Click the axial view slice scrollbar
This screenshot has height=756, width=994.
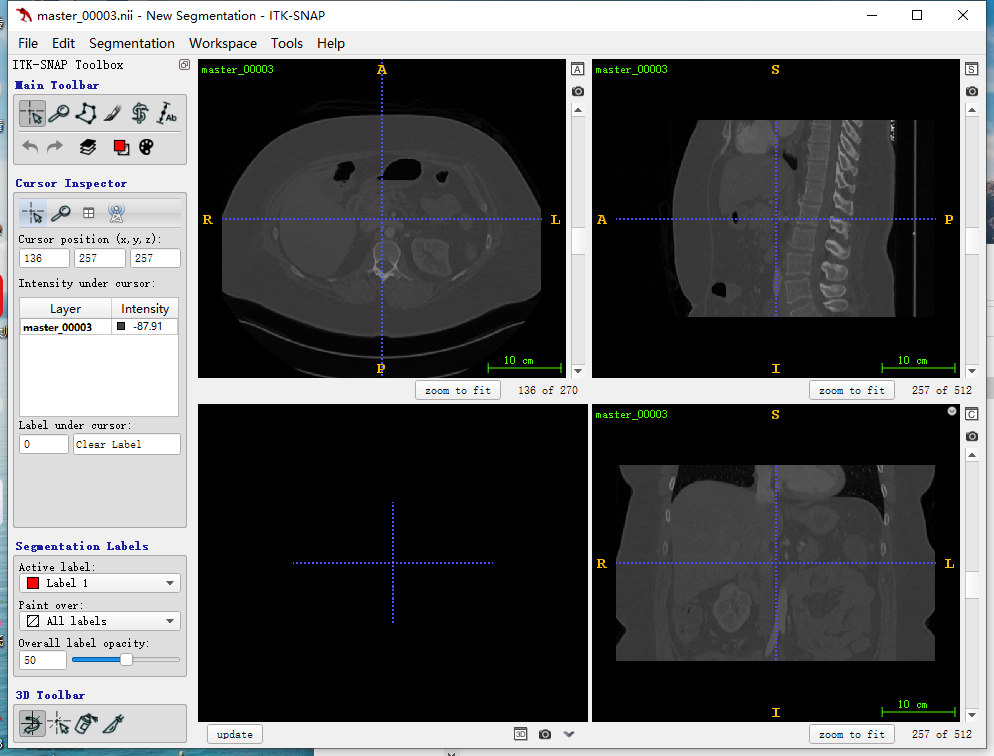(578, 241)
